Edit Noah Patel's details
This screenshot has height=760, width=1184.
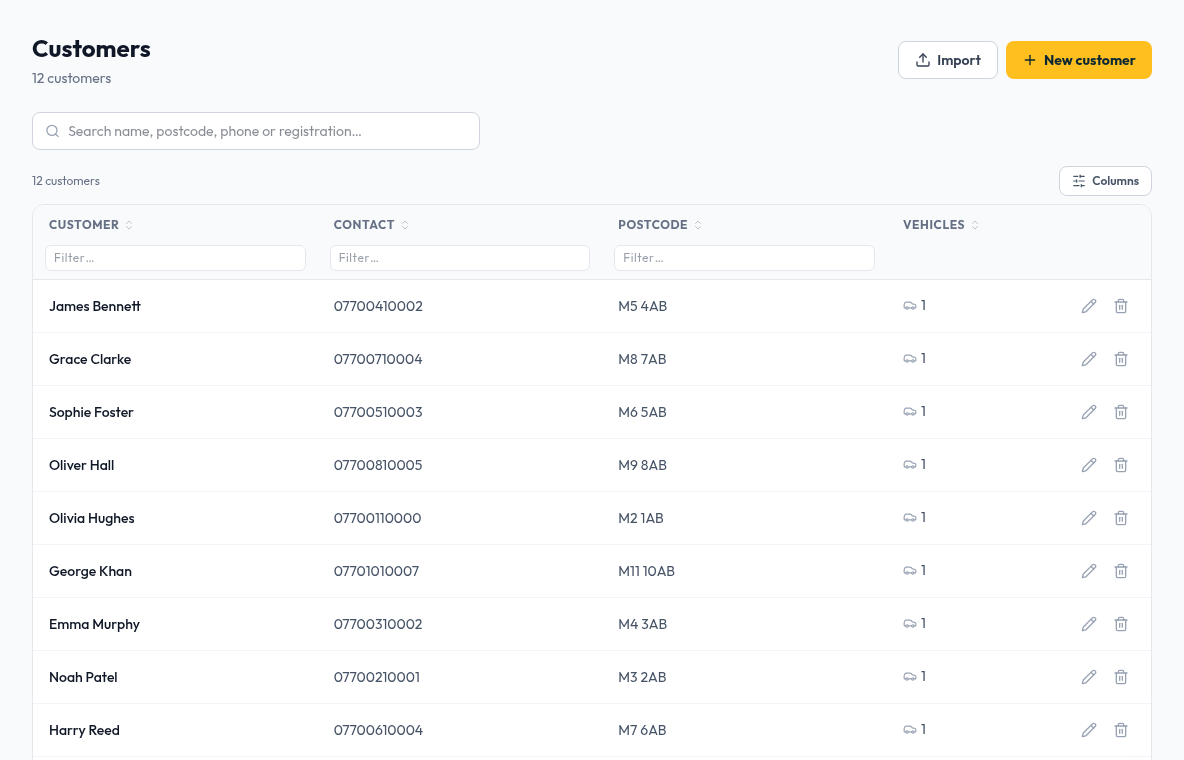[1088, 676]
